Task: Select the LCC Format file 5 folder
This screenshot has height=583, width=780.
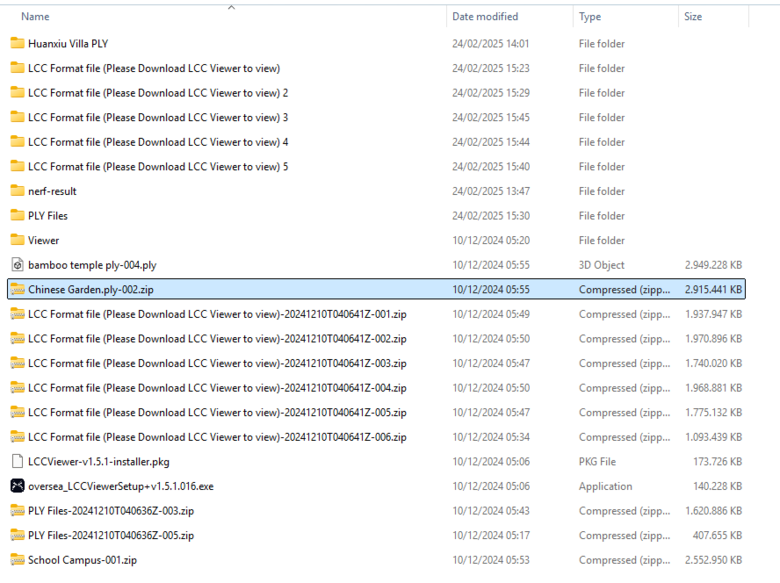Action: (158, 167)
